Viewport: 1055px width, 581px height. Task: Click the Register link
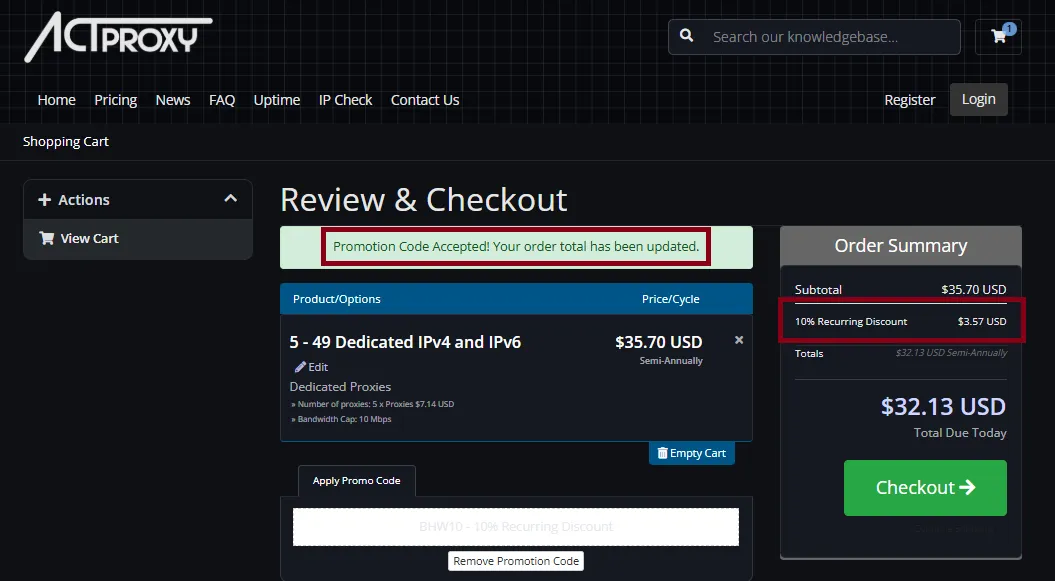pos(909,100)
